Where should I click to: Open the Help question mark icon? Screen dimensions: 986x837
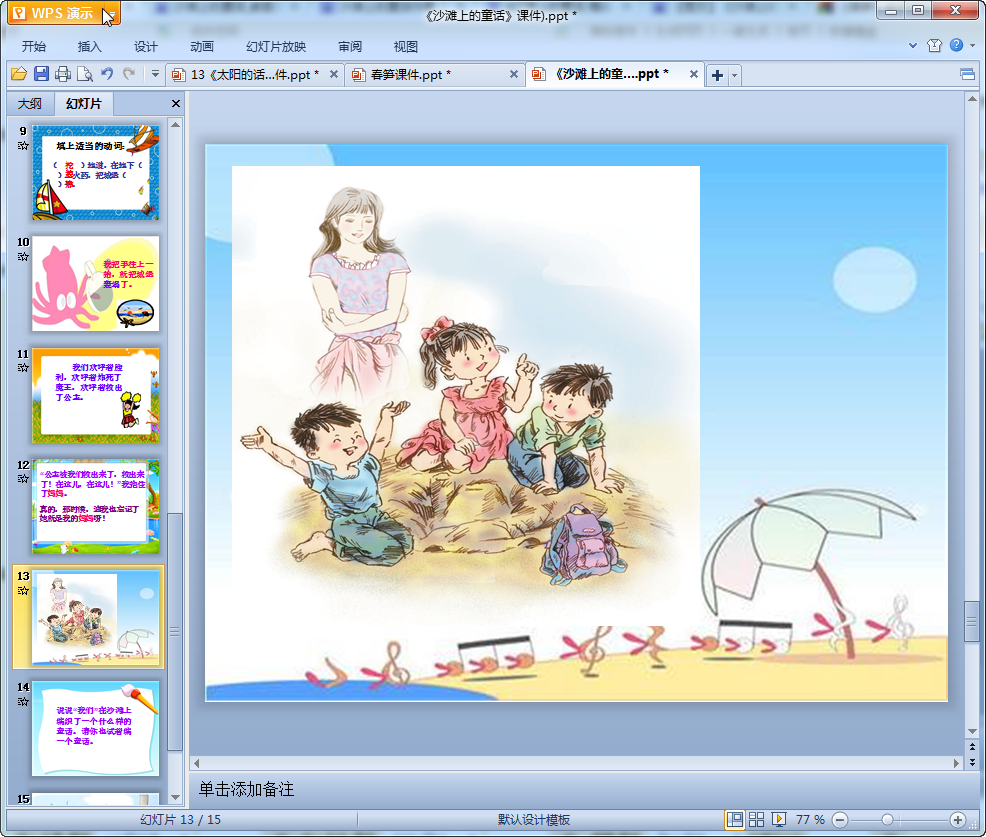956,45
